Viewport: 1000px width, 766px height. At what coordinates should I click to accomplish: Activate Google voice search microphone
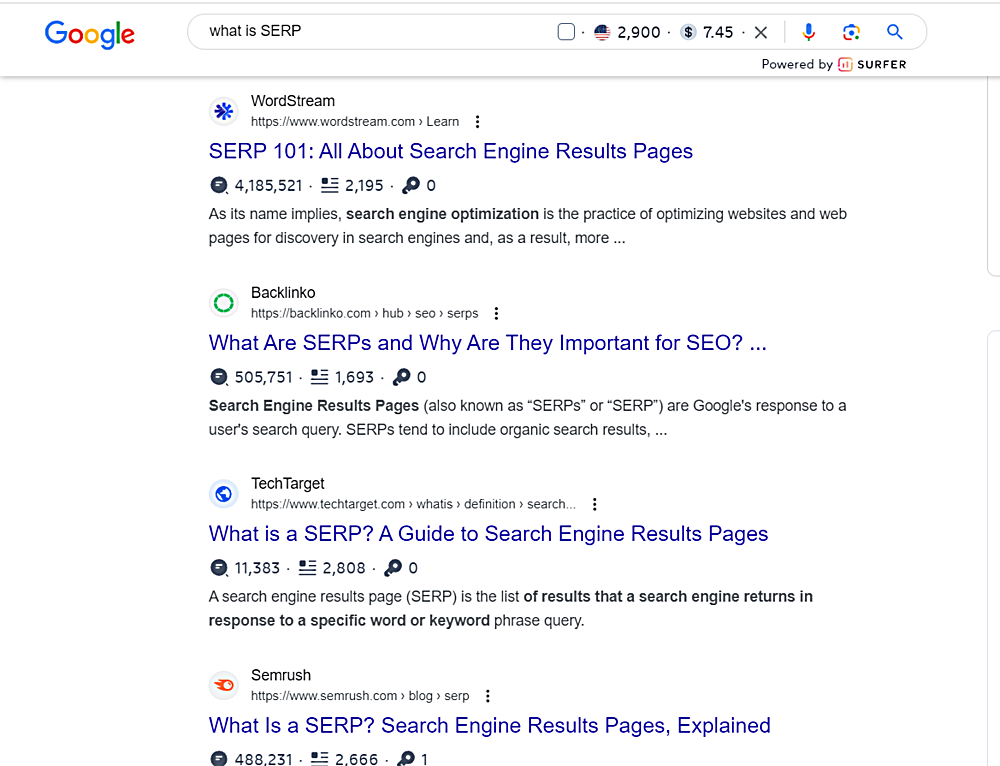(x=809, y=31)
